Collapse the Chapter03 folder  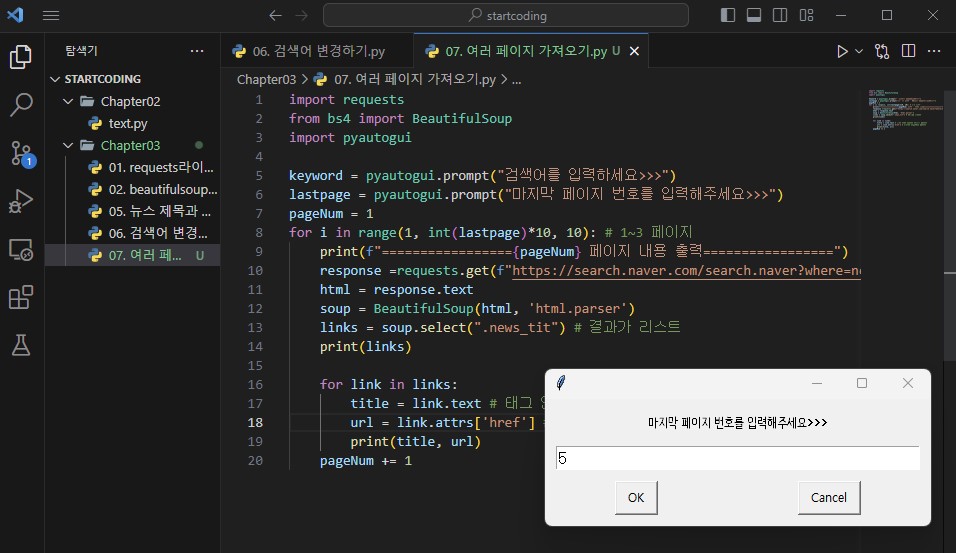68,145
